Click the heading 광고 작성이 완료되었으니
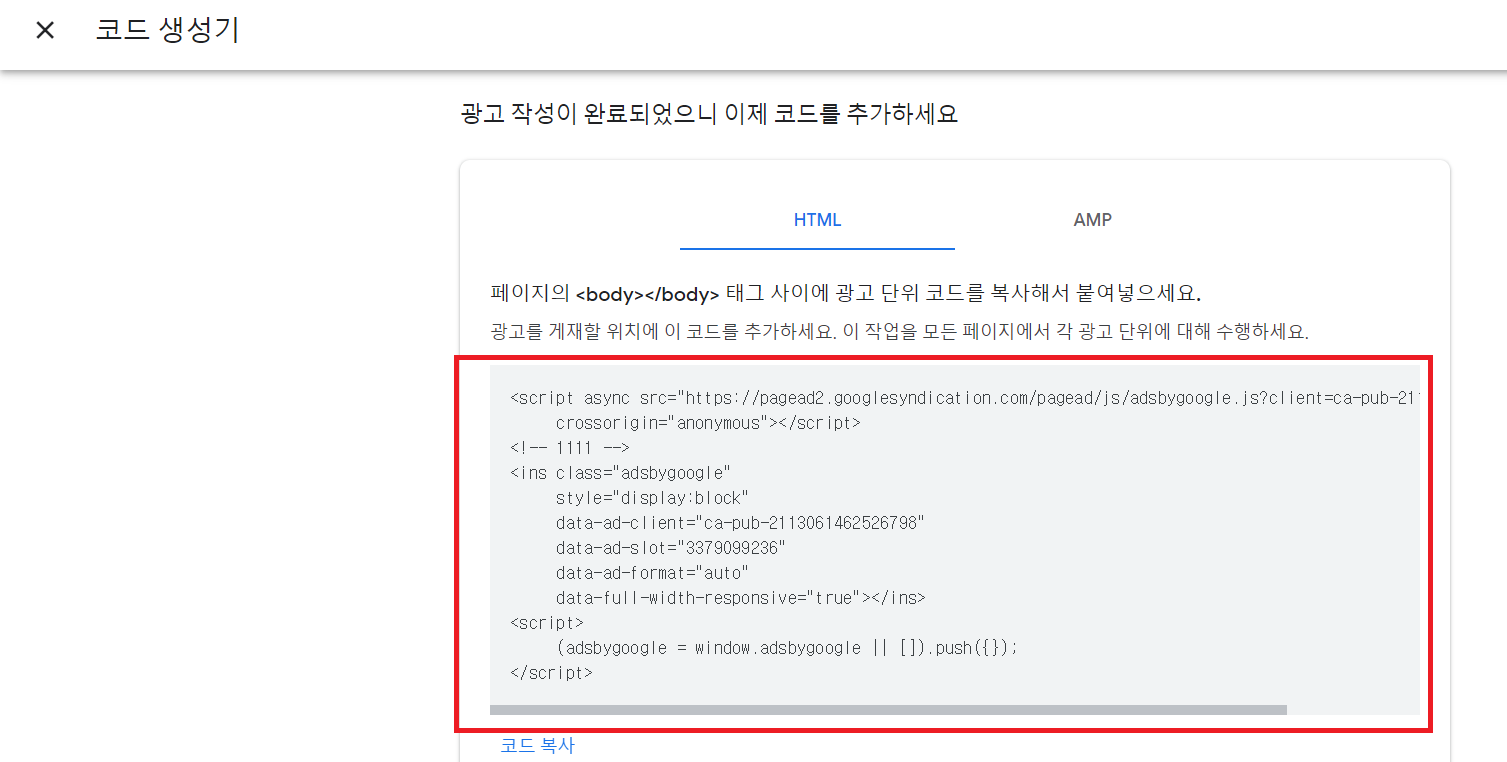 tap(709, 114)
